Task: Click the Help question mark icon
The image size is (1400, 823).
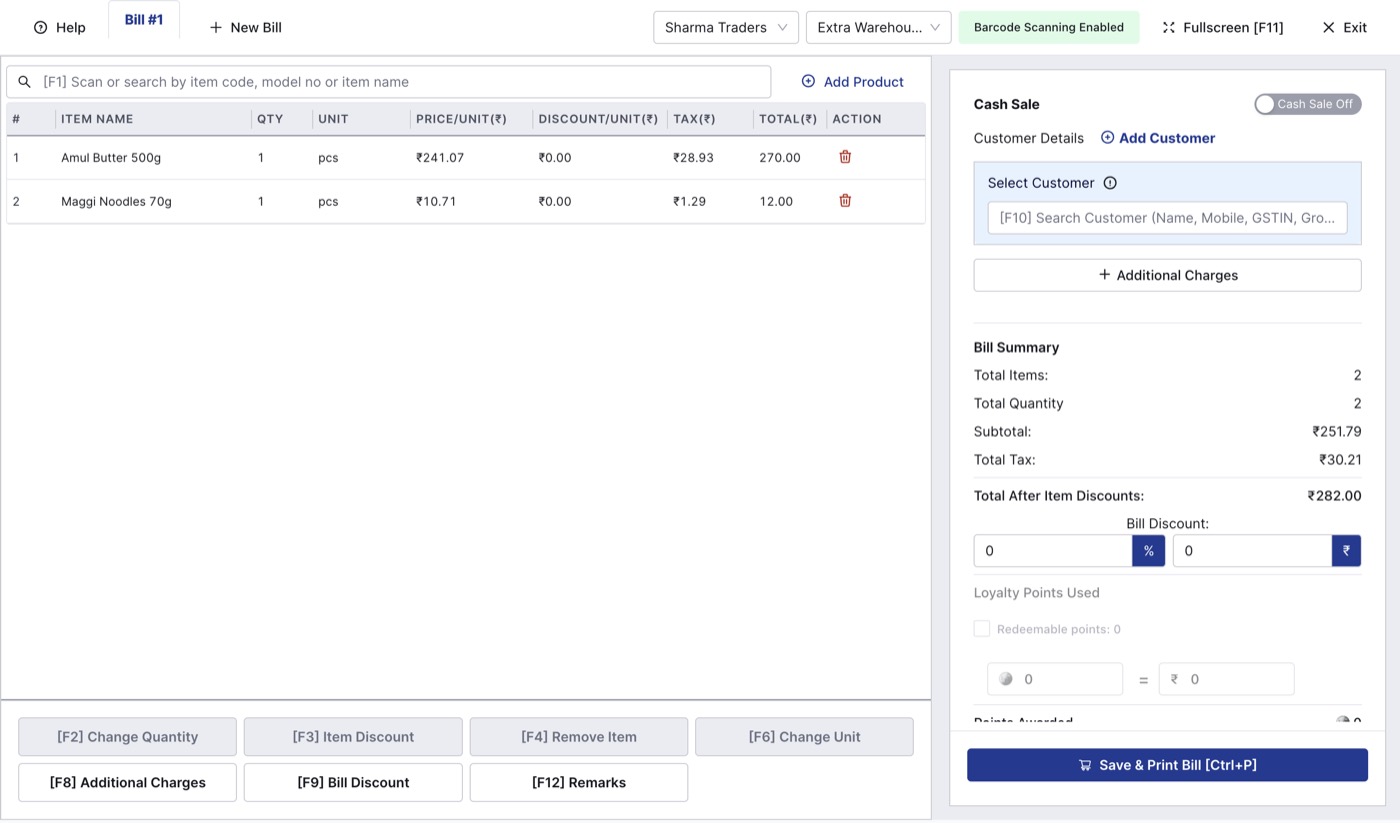Action: 41,28
